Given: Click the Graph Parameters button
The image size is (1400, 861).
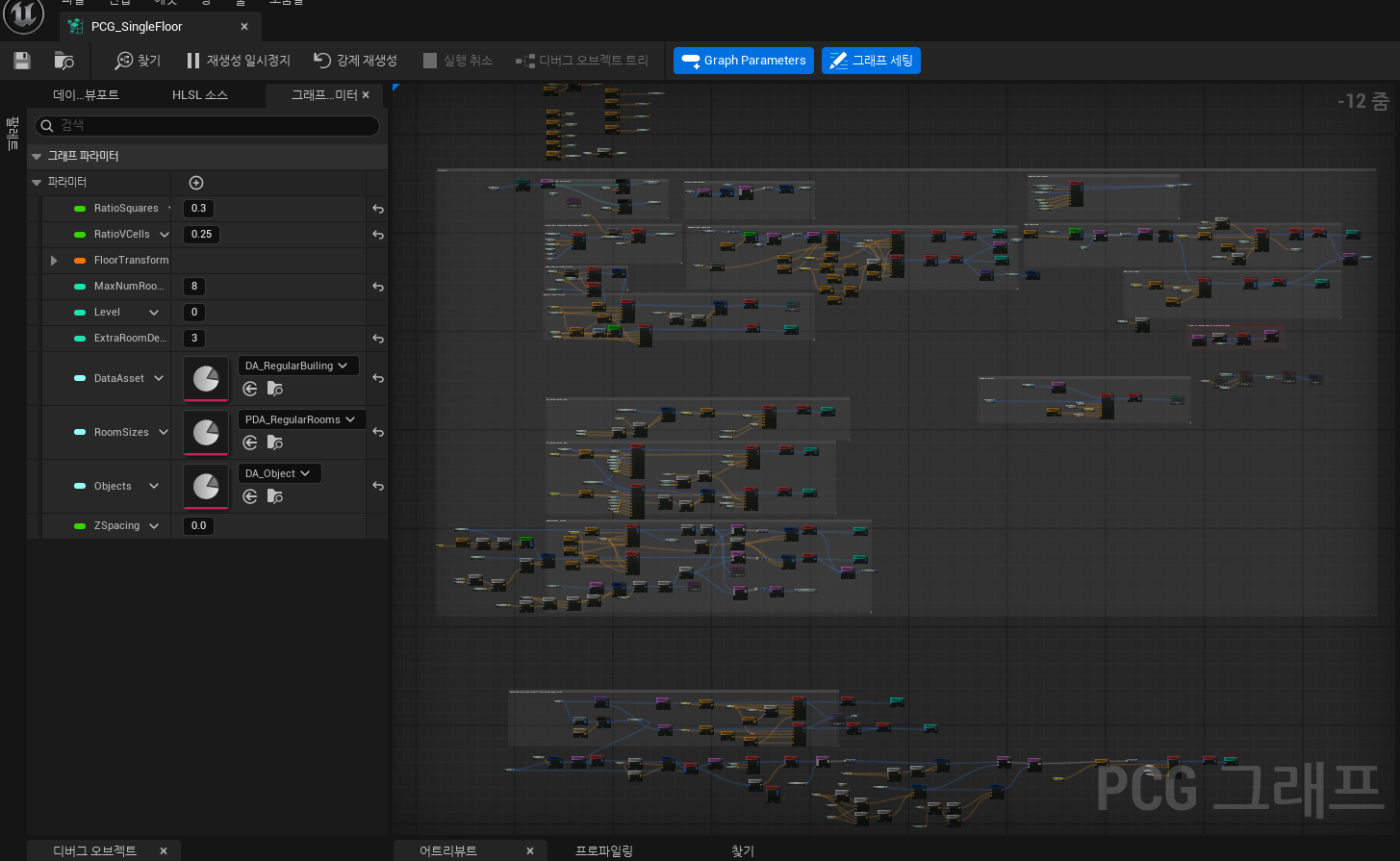Looking at the screenshot, I should click(743, 61).
